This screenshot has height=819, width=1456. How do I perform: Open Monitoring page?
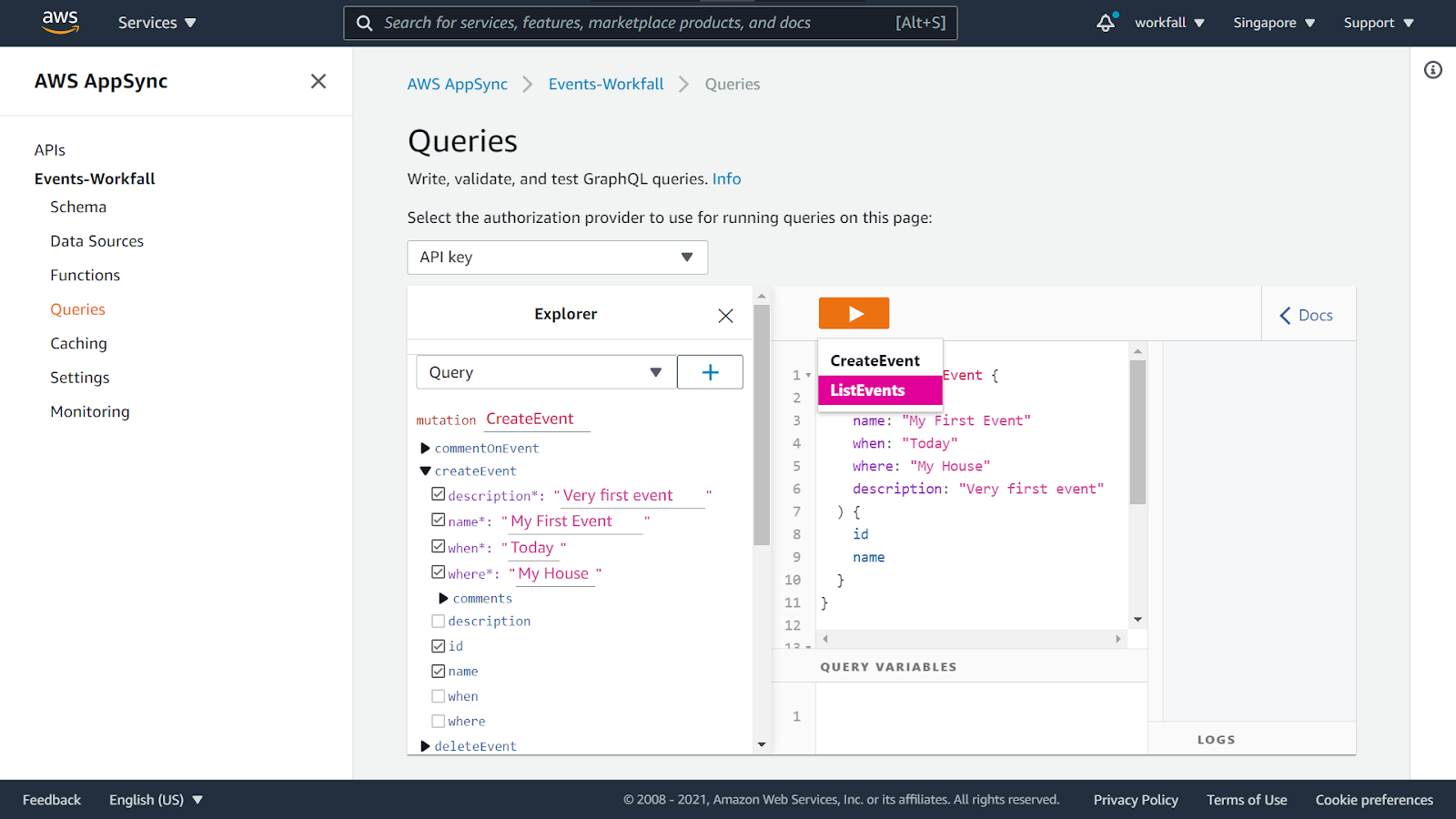pyautogui.click(x=90, y=412)
